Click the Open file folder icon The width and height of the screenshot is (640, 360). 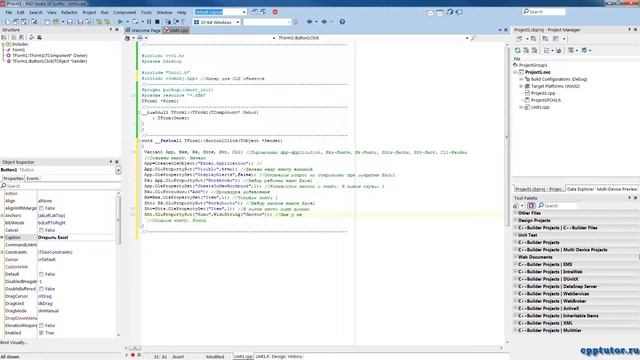click(56, 22)
